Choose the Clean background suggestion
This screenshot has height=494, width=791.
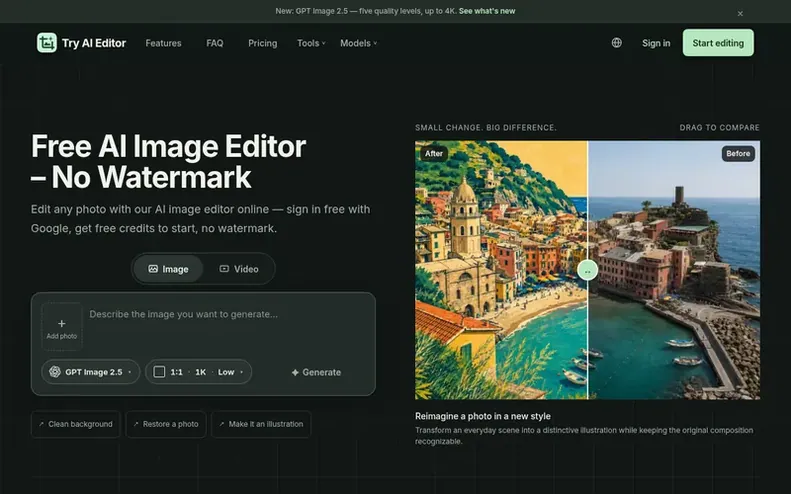click(x=76, y=424)
